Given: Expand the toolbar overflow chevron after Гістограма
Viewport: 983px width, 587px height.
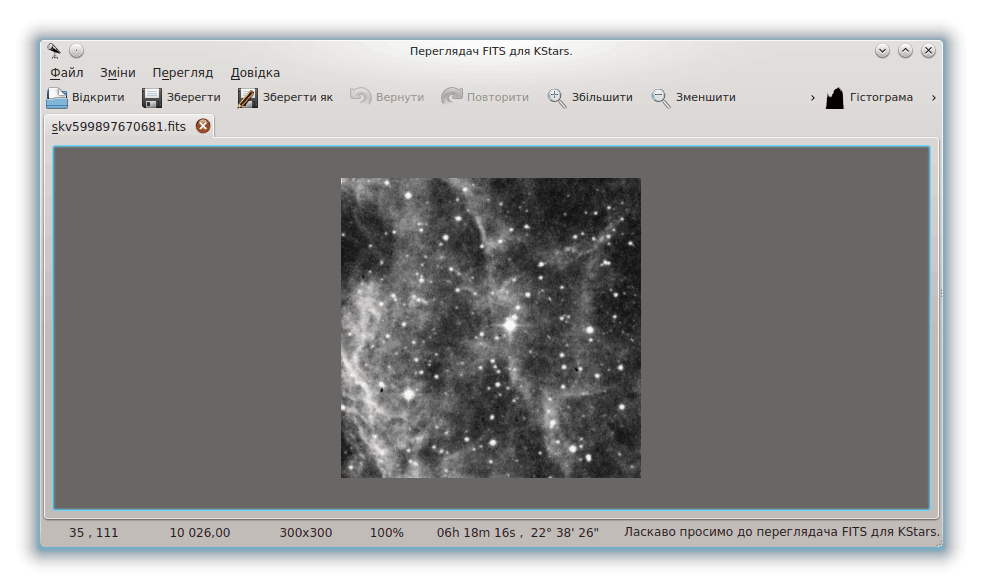Looking at the screenshot, I should pos(933,98).
